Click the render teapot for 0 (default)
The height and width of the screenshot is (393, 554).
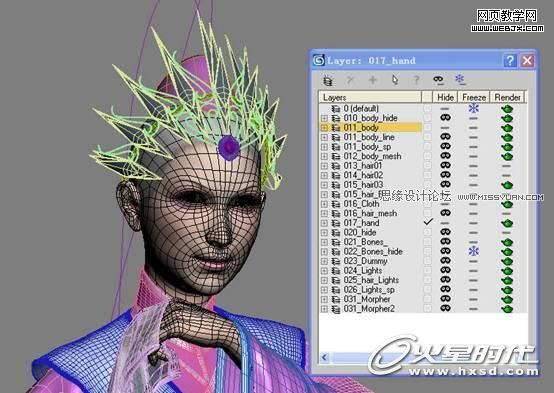[507, 108]
